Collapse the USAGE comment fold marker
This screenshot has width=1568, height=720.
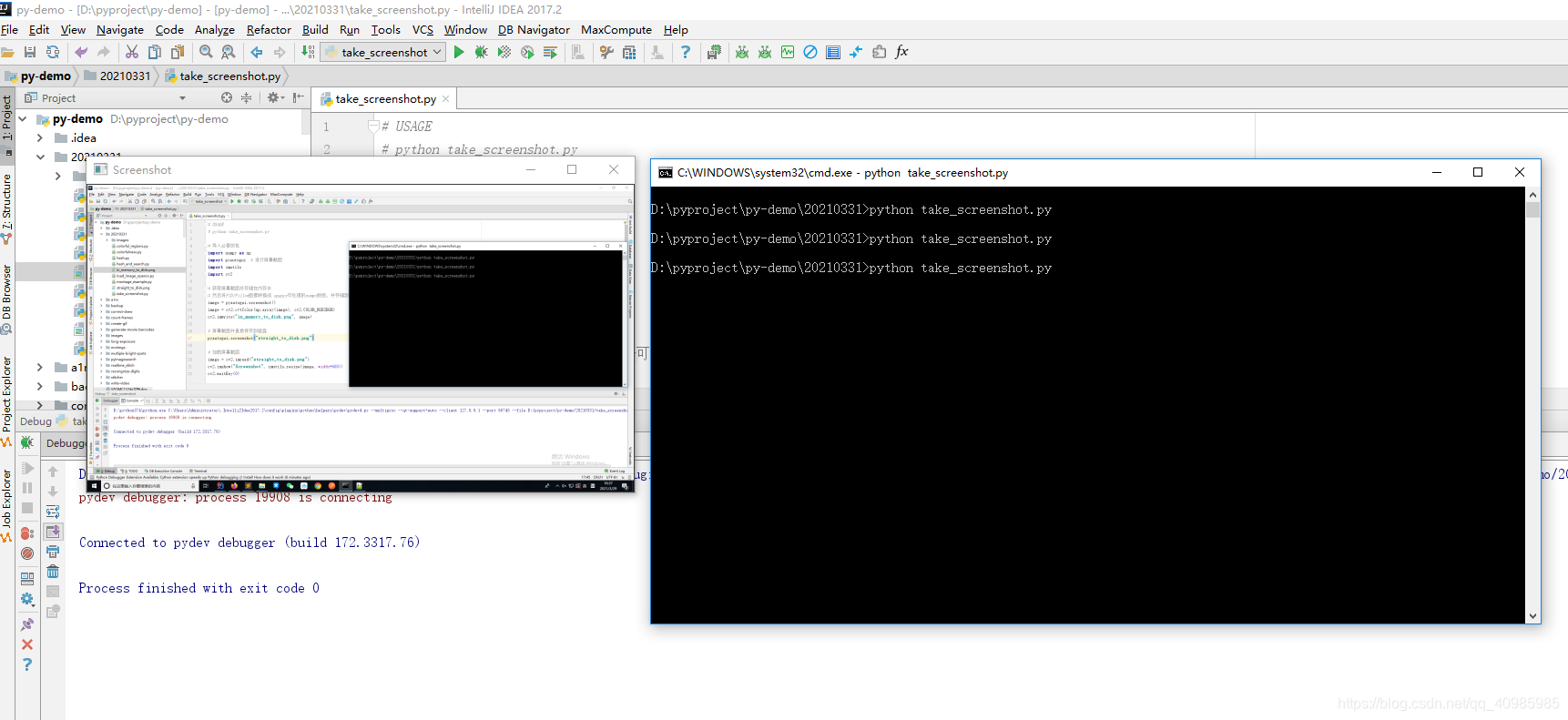point(372,126)
